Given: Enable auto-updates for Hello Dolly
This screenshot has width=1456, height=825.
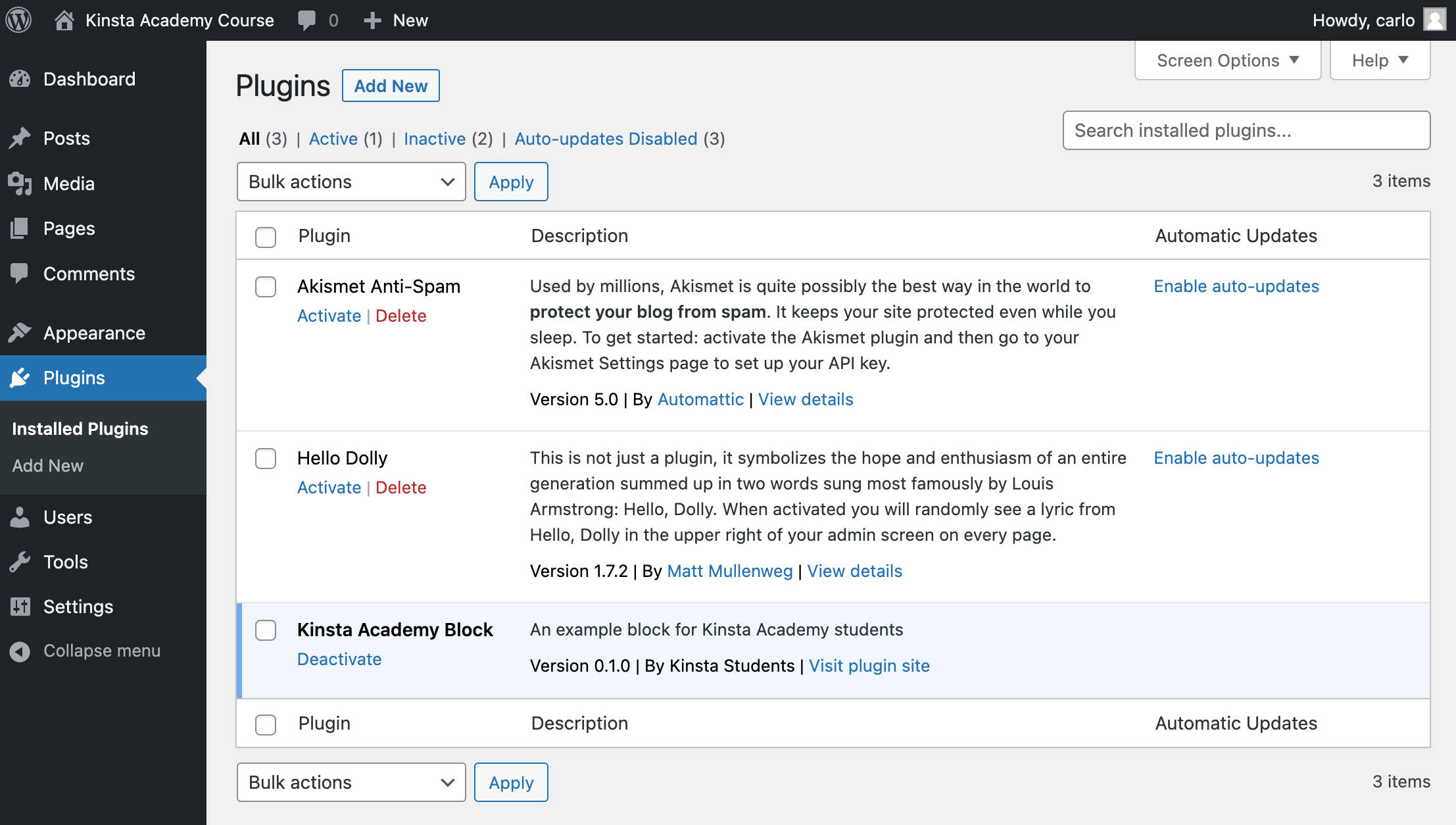Looking at the screenshot, I should [x=1236, y=458].
